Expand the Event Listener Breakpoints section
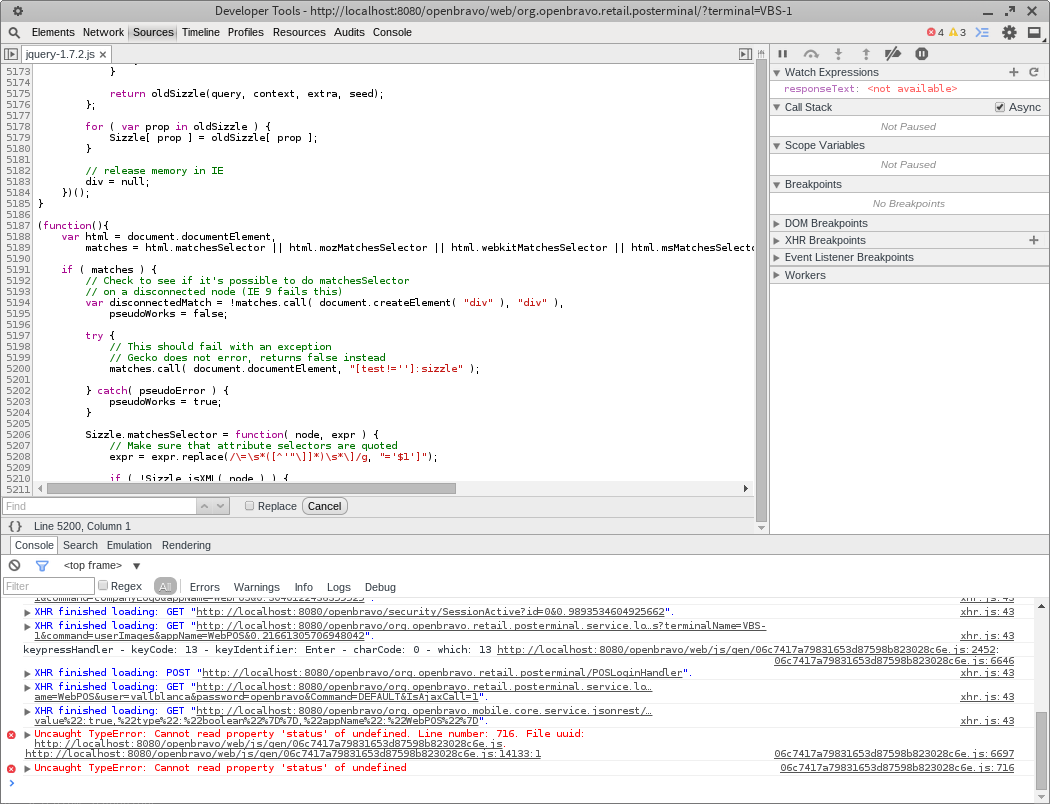The height and width of the screenshot is (804, 1050). 849,257
